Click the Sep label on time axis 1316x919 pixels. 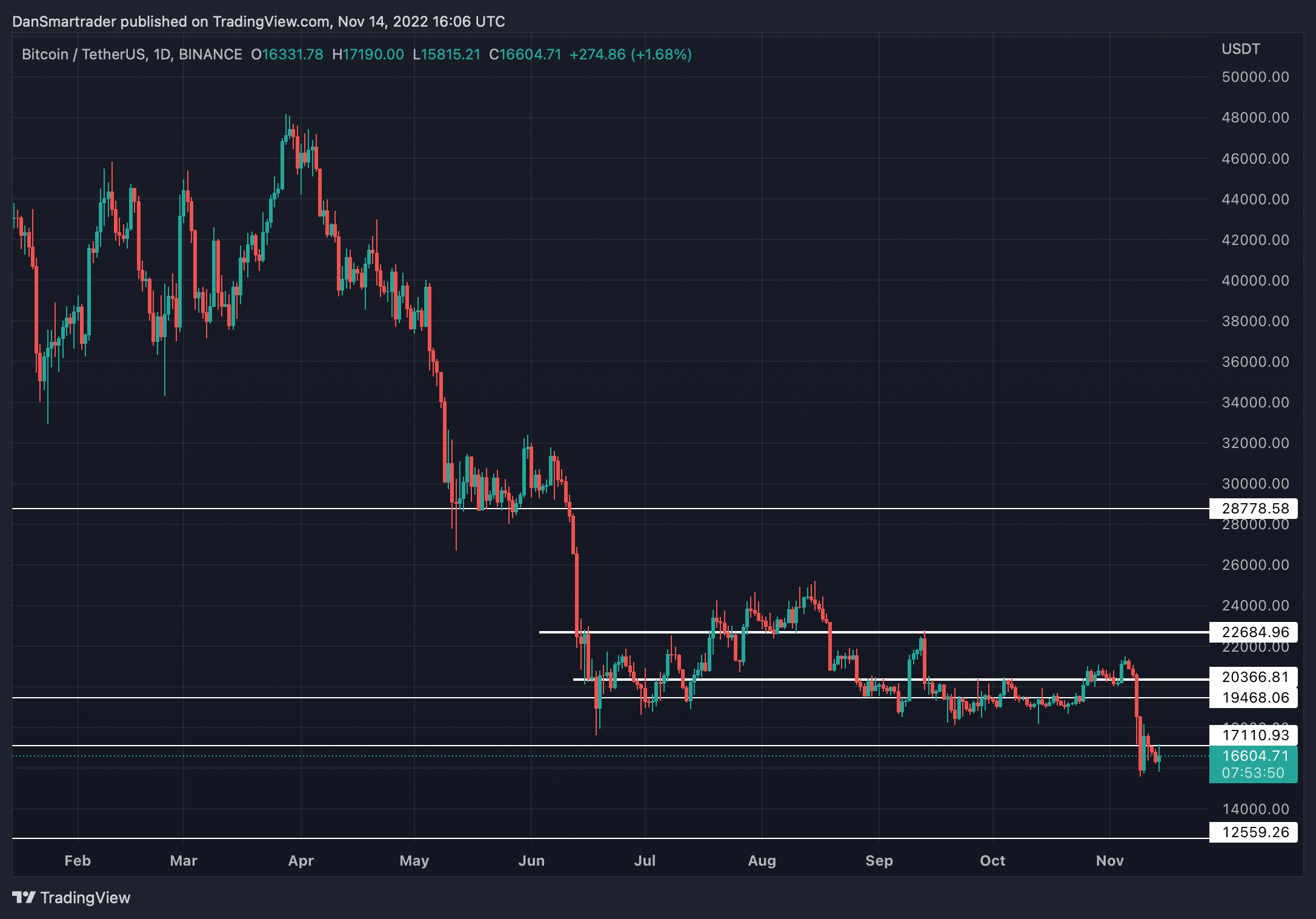click(879, 861)
